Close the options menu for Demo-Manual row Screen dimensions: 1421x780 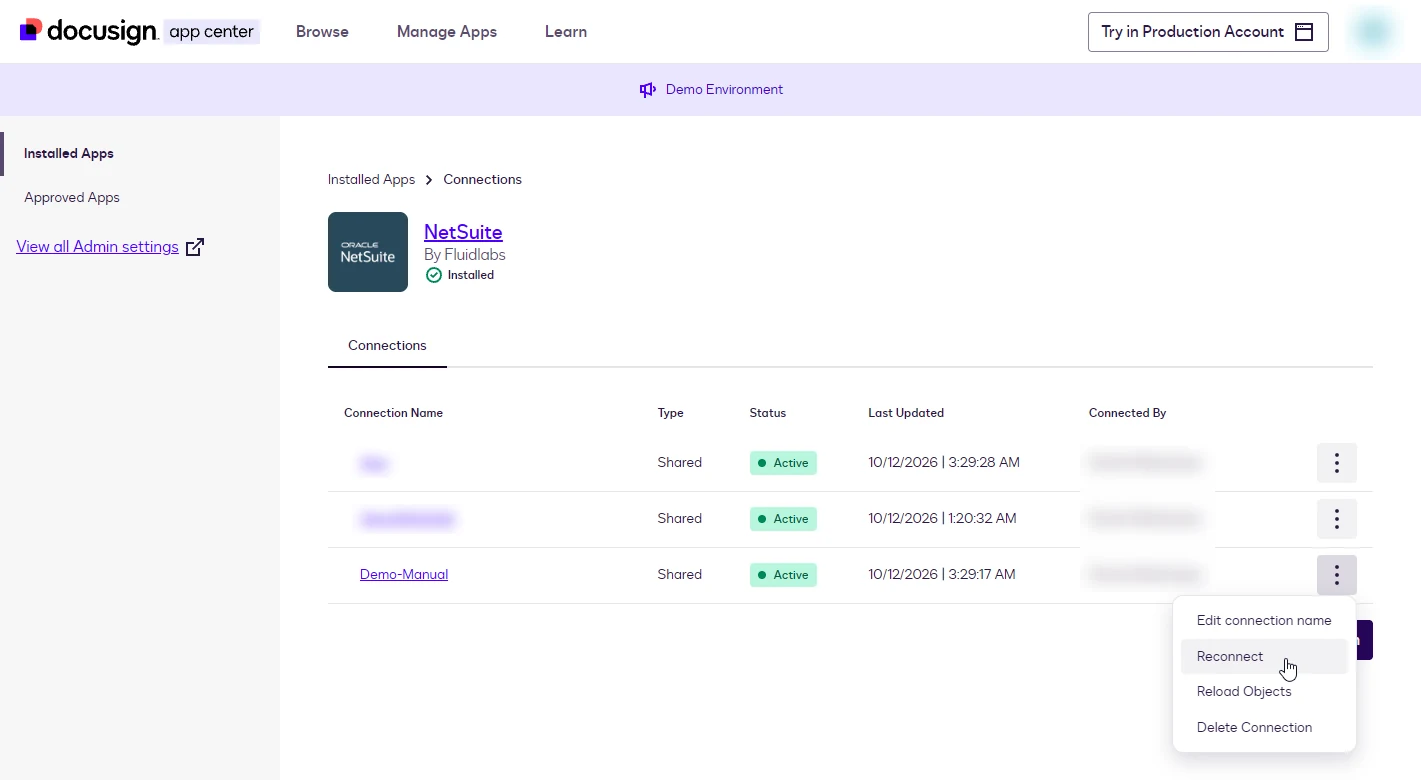coord(1337,575)
